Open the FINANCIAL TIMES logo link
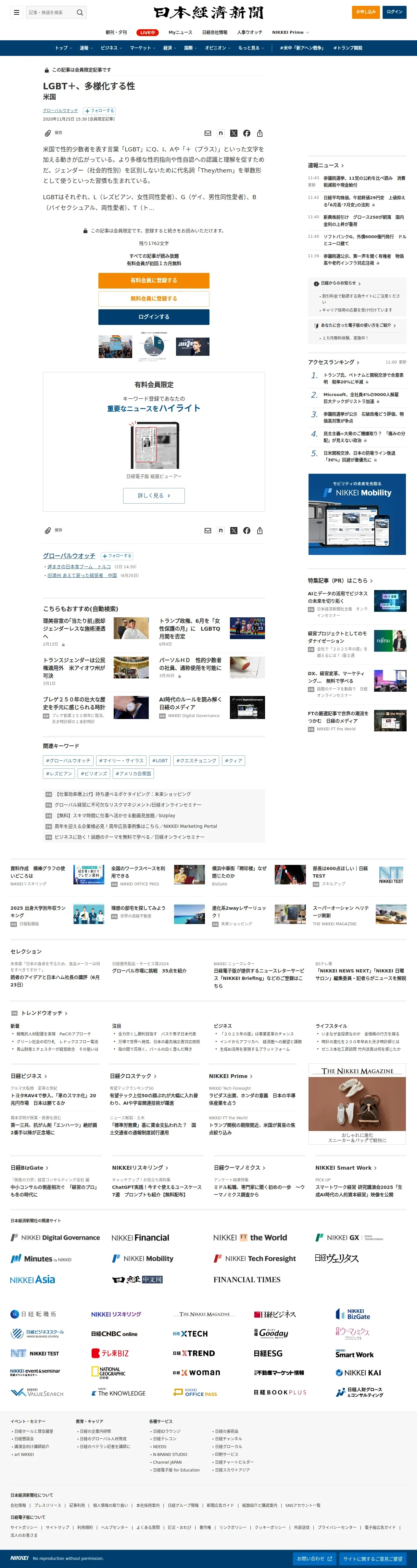The width and height of the screenshot is (417, 1568). 247,1279
